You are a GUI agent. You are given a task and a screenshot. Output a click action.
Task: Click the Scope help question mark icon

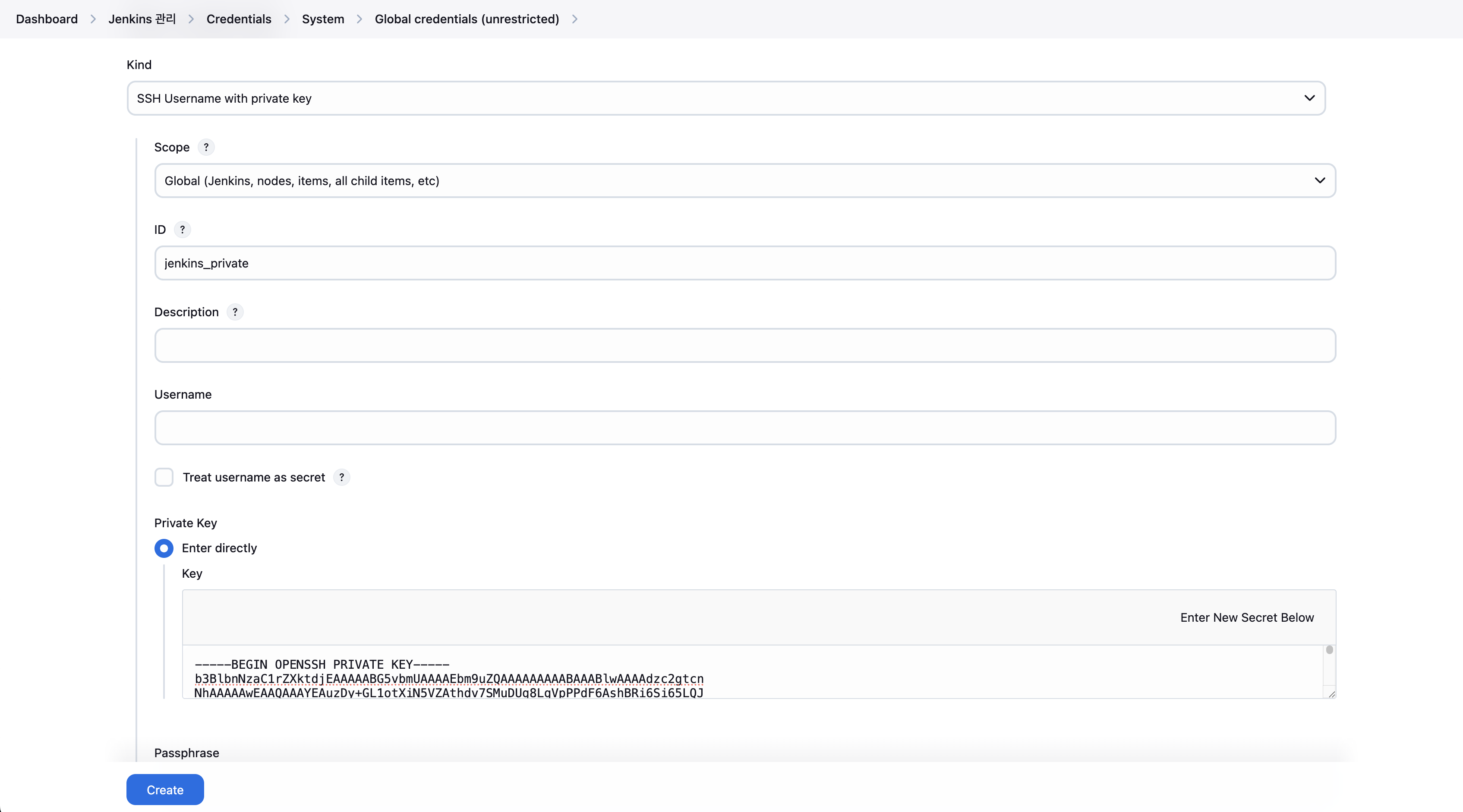point(206,147)
